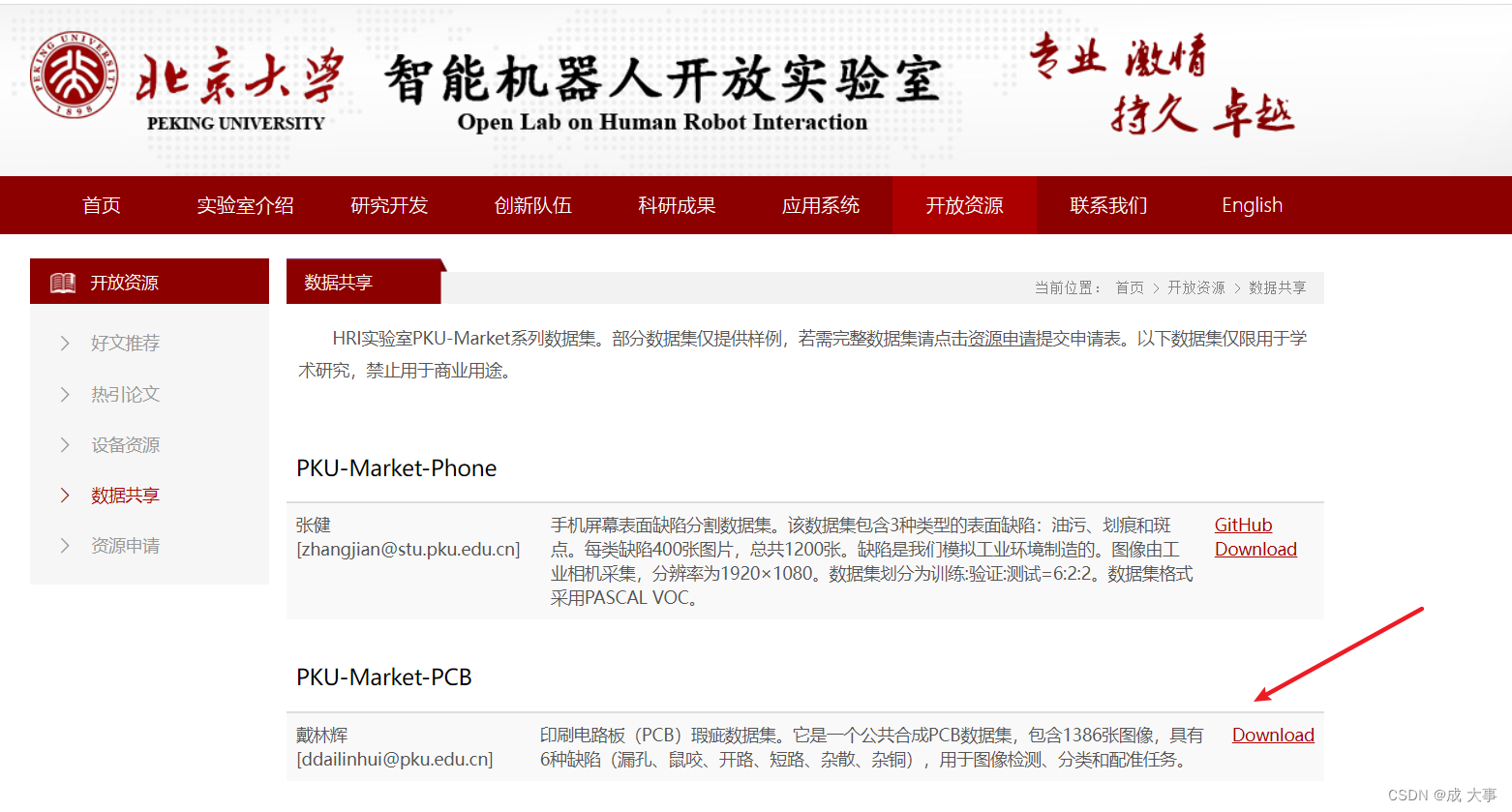
Task: Click chevron arrow next to 热引论文
Action: (65, 394)
